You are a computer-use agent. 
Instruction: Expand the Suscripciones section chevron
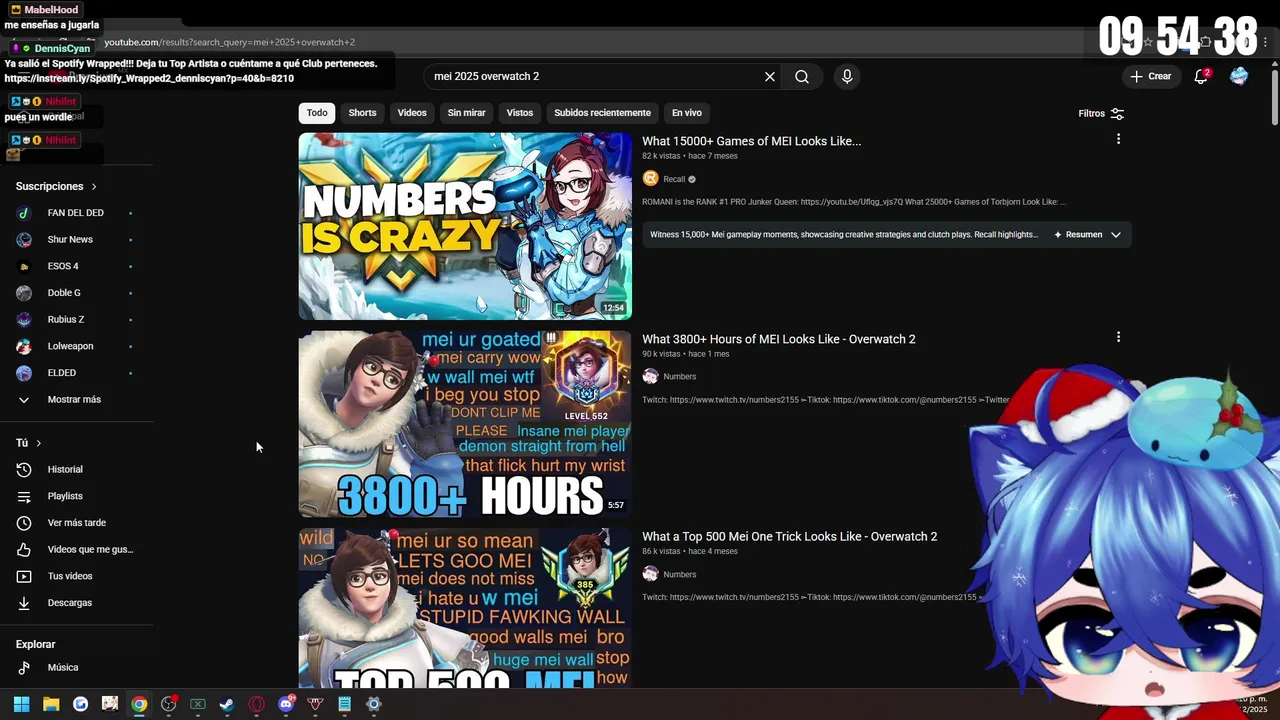[x=94, y=187]
